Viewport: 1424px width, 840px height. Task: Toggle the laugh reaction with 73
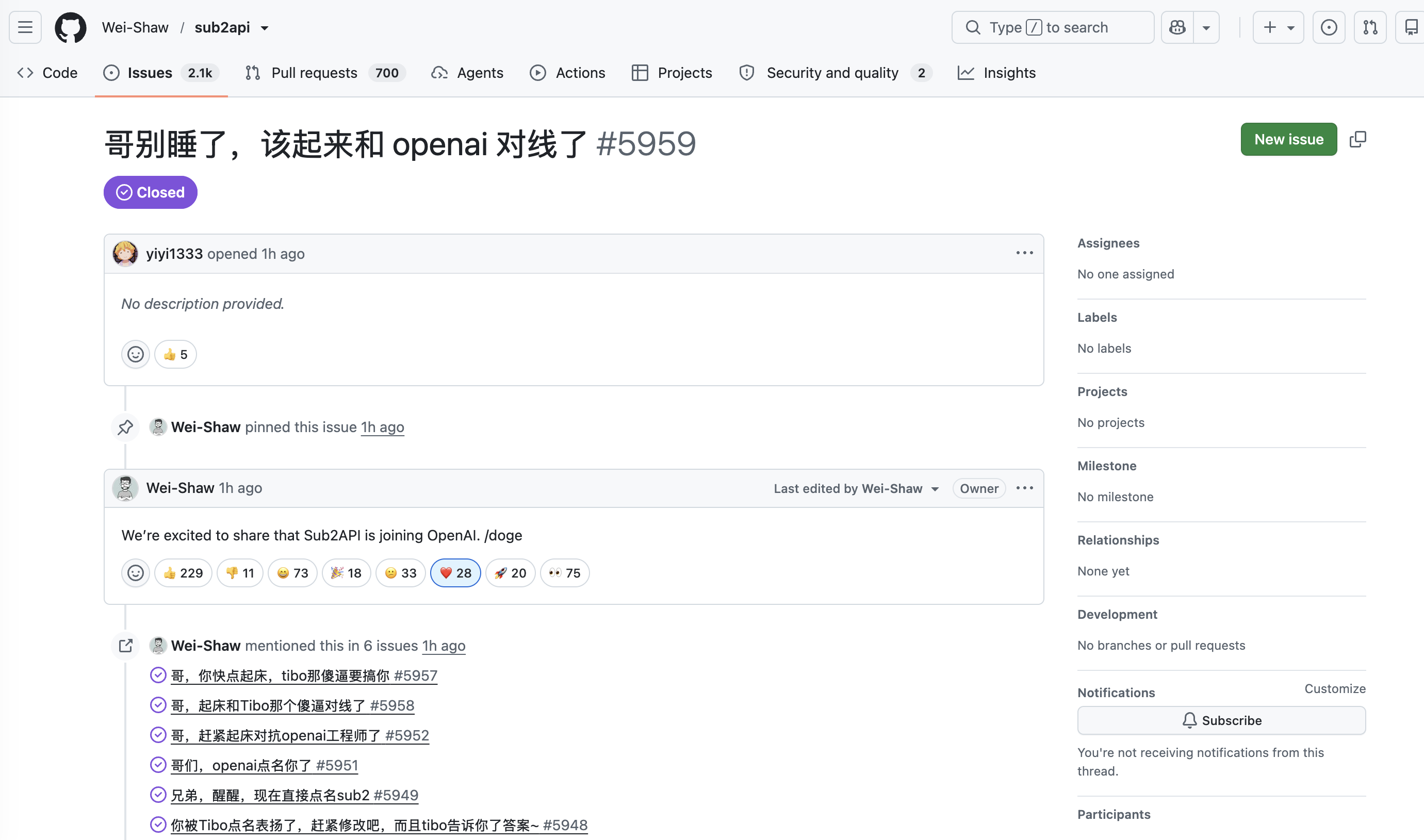[x=292, y=573]
